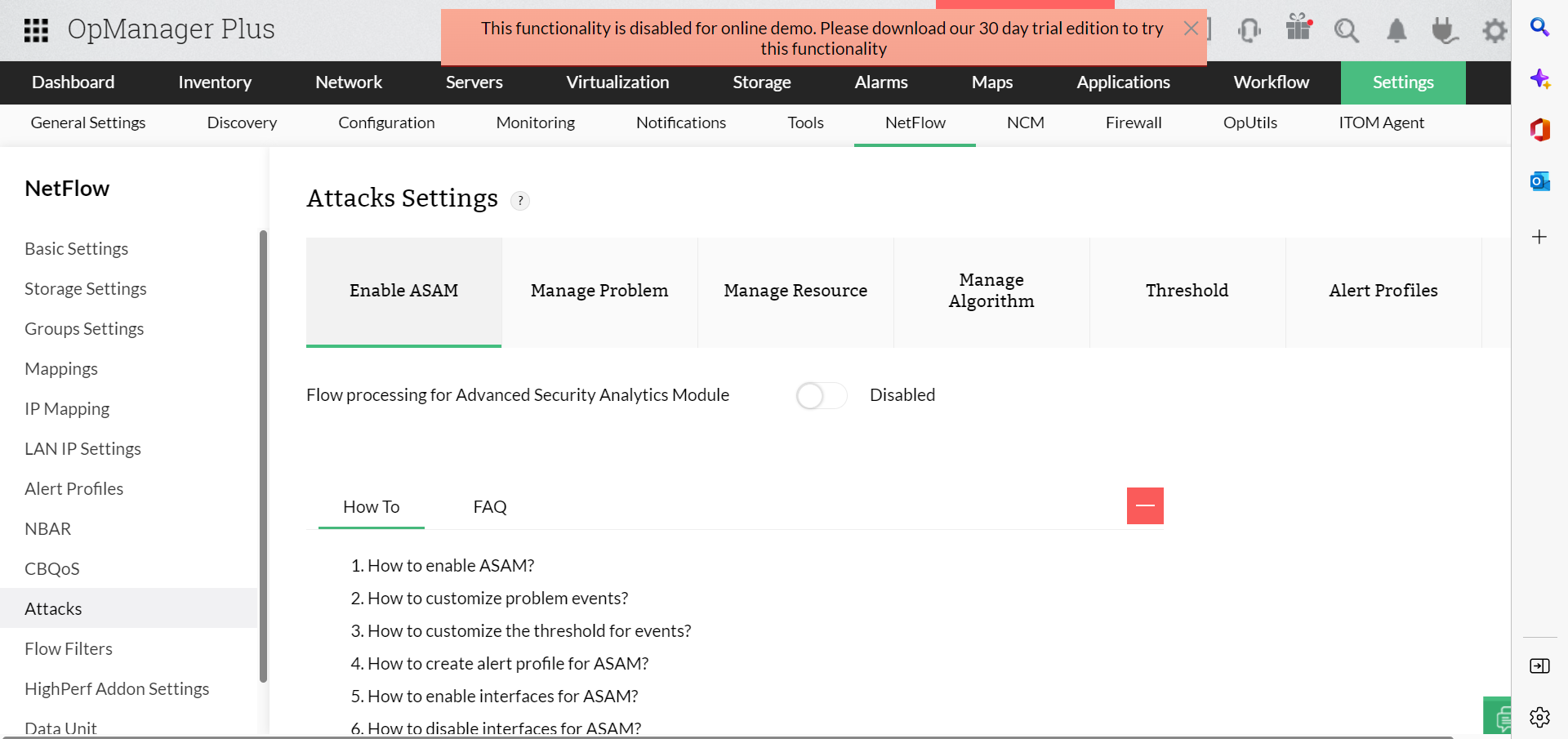Click the OpManager Plus product title
This screenshot has width=1568, height=739.
click(x=171, y=29)
